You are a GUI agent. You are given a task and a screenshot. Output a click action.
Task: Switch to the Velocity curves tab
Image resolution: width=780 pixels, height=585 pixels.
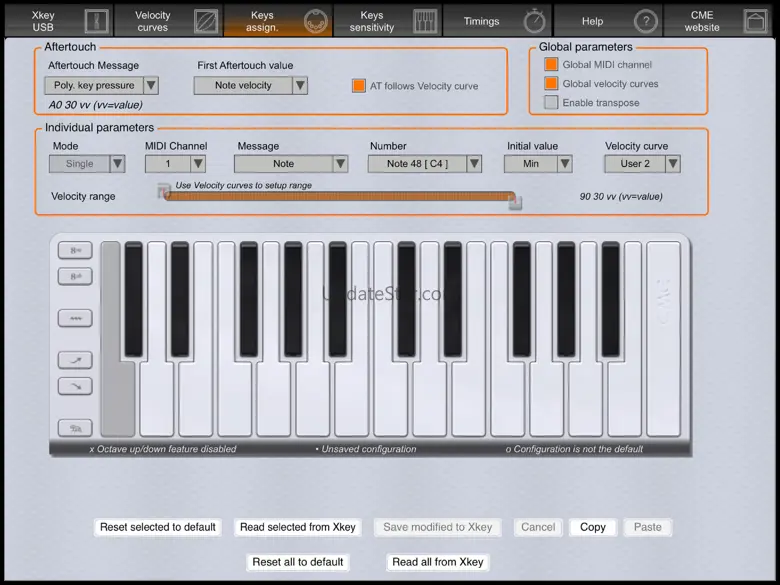click(169, 20)
